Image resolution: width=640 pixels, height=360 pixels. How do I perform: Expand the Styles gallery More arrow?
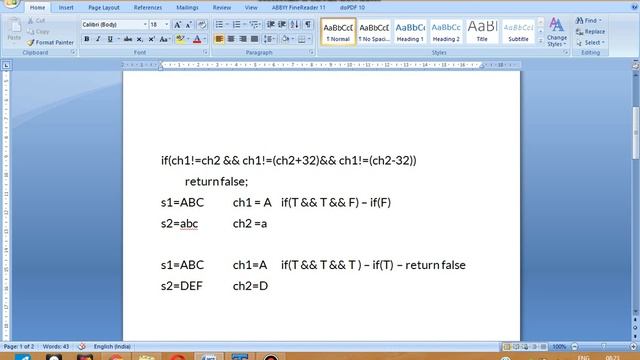pos(540,41)
